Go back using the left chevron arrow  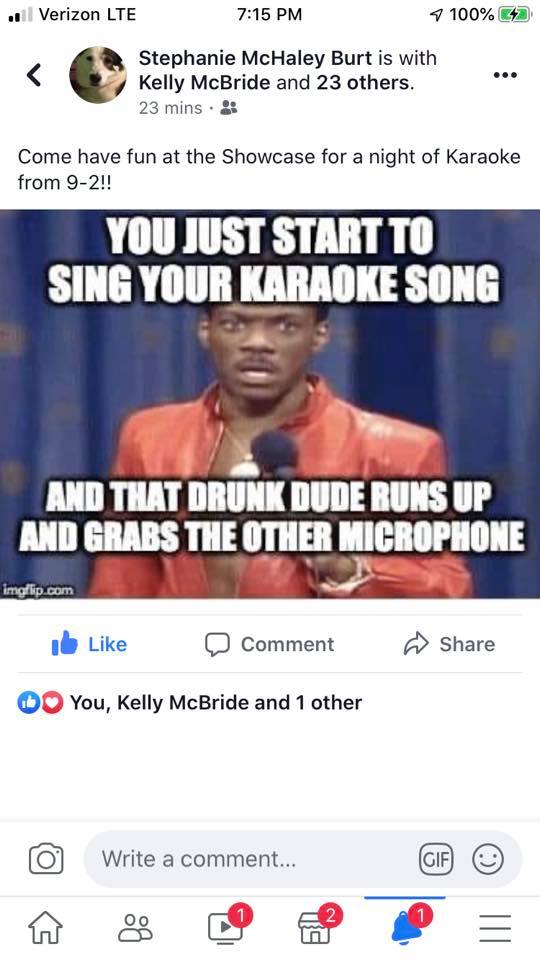34,75
